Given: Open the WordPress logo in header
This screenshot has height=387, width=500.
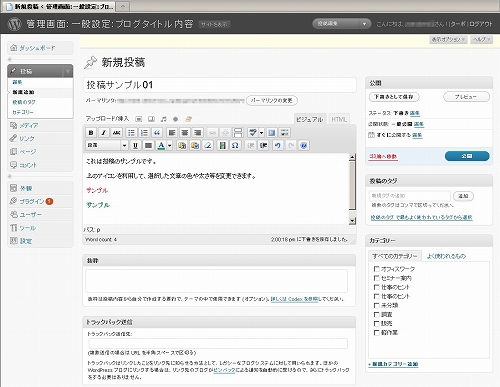Looking at the screenshot, I should click(14, 24).
